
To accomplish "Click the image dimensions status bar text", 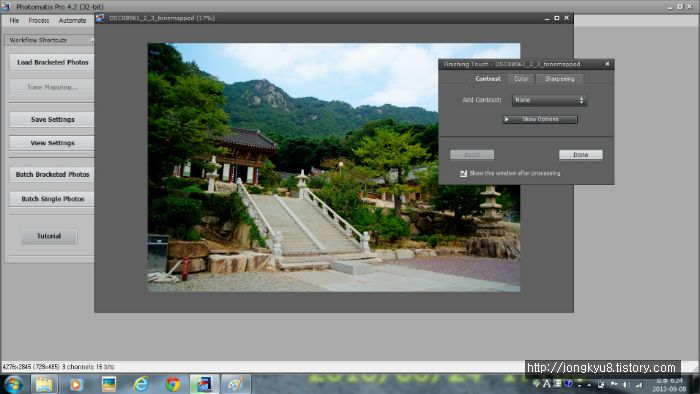I will coord(58,367).
